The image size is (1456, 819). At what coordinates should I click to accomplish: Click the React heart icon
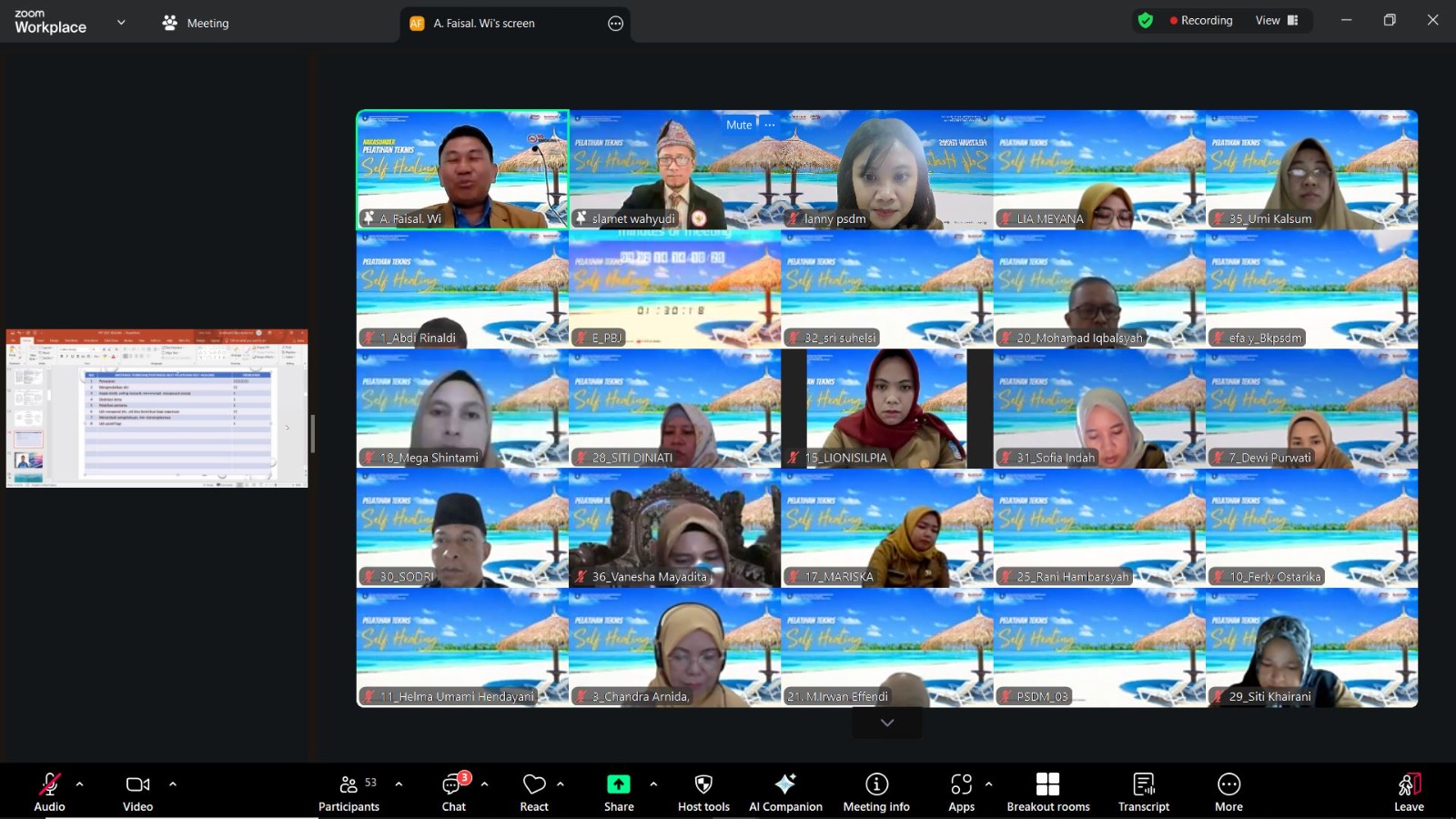point(534,792)
